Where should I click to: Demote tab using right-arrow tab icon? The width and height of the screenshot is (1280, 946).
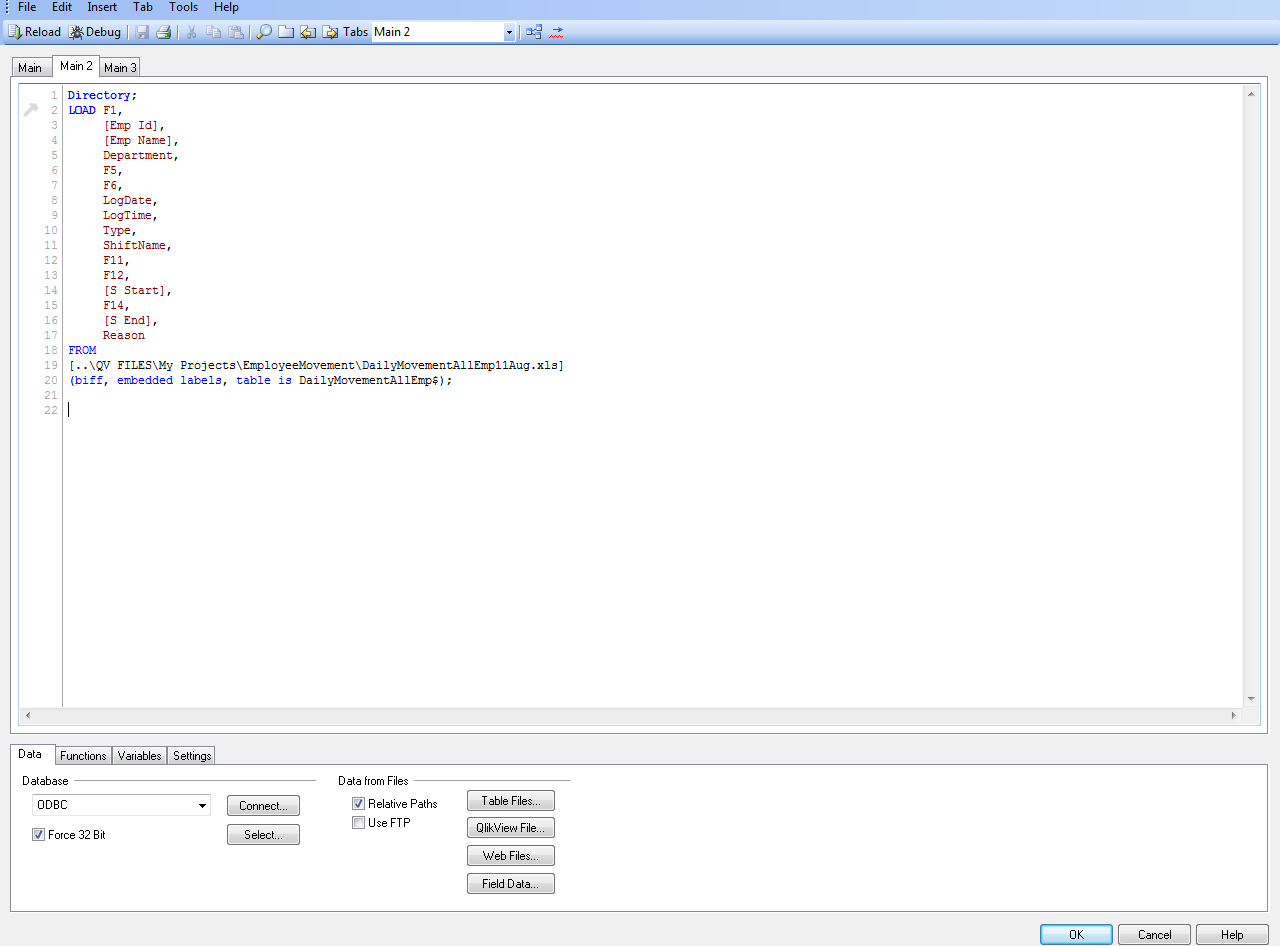(x=330, y=32)
